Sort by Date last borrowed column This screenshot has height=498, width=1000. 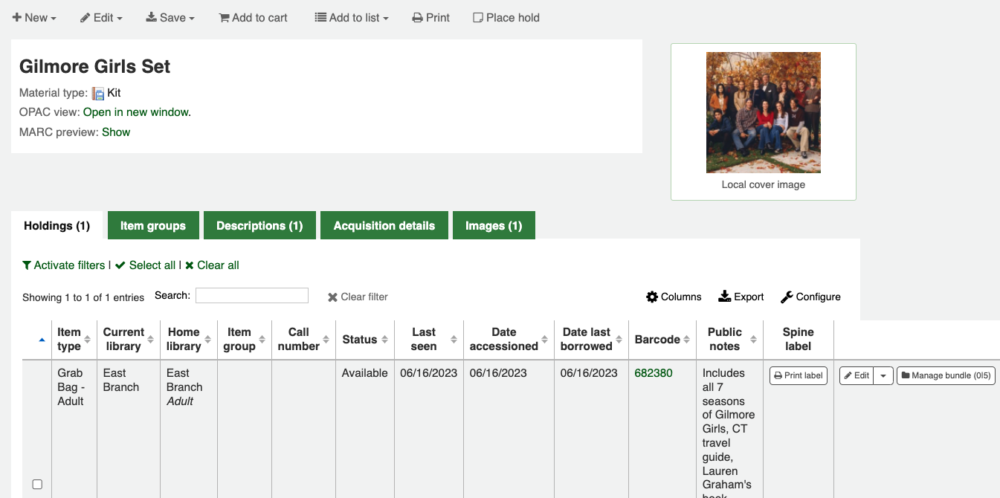coord(591,340)
